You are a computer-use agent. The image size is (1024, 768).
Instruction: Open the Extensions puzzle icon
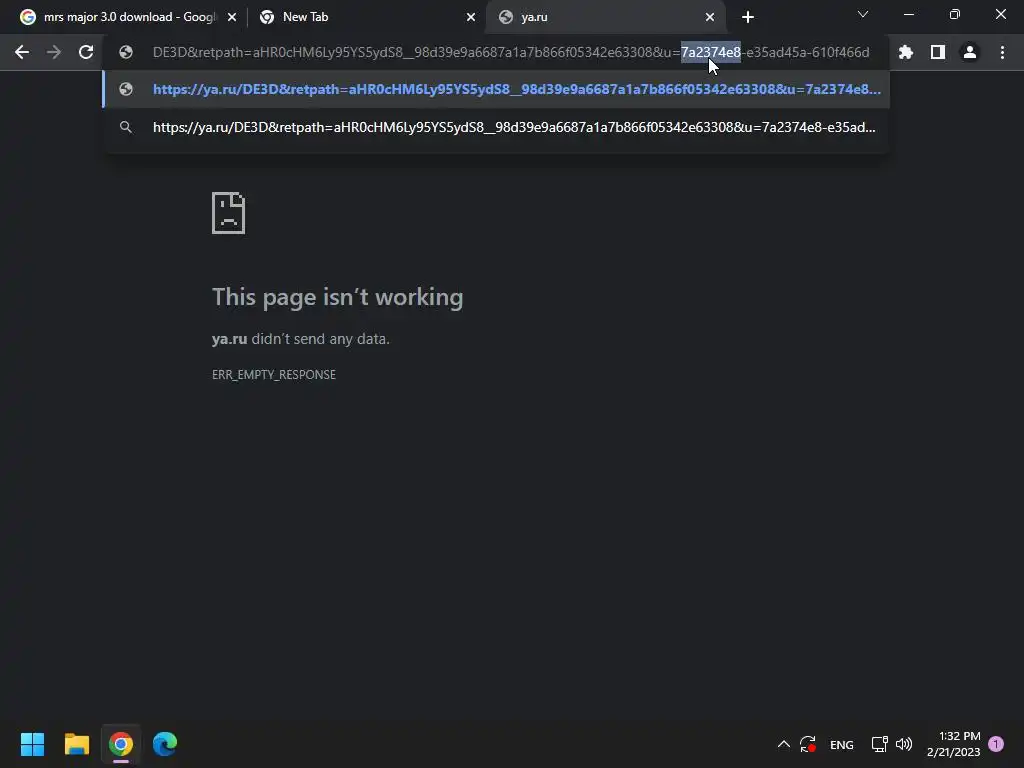[x=906, y=52]
